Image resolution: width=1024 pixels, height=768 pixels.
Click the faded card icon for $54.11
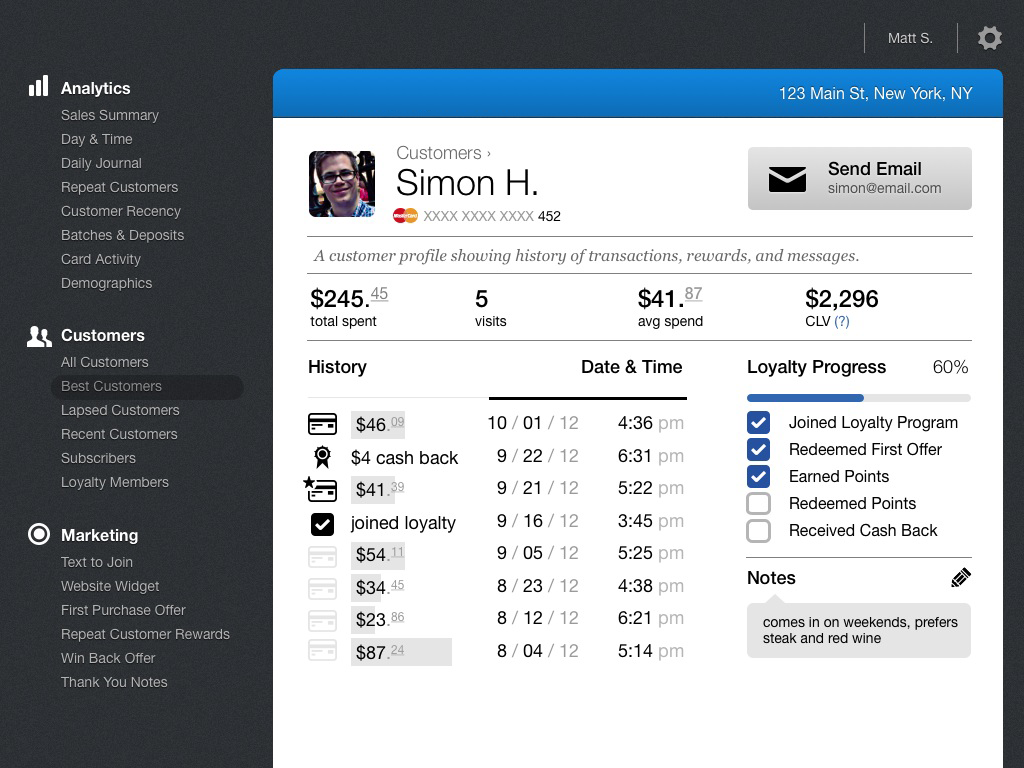[323, 556]
